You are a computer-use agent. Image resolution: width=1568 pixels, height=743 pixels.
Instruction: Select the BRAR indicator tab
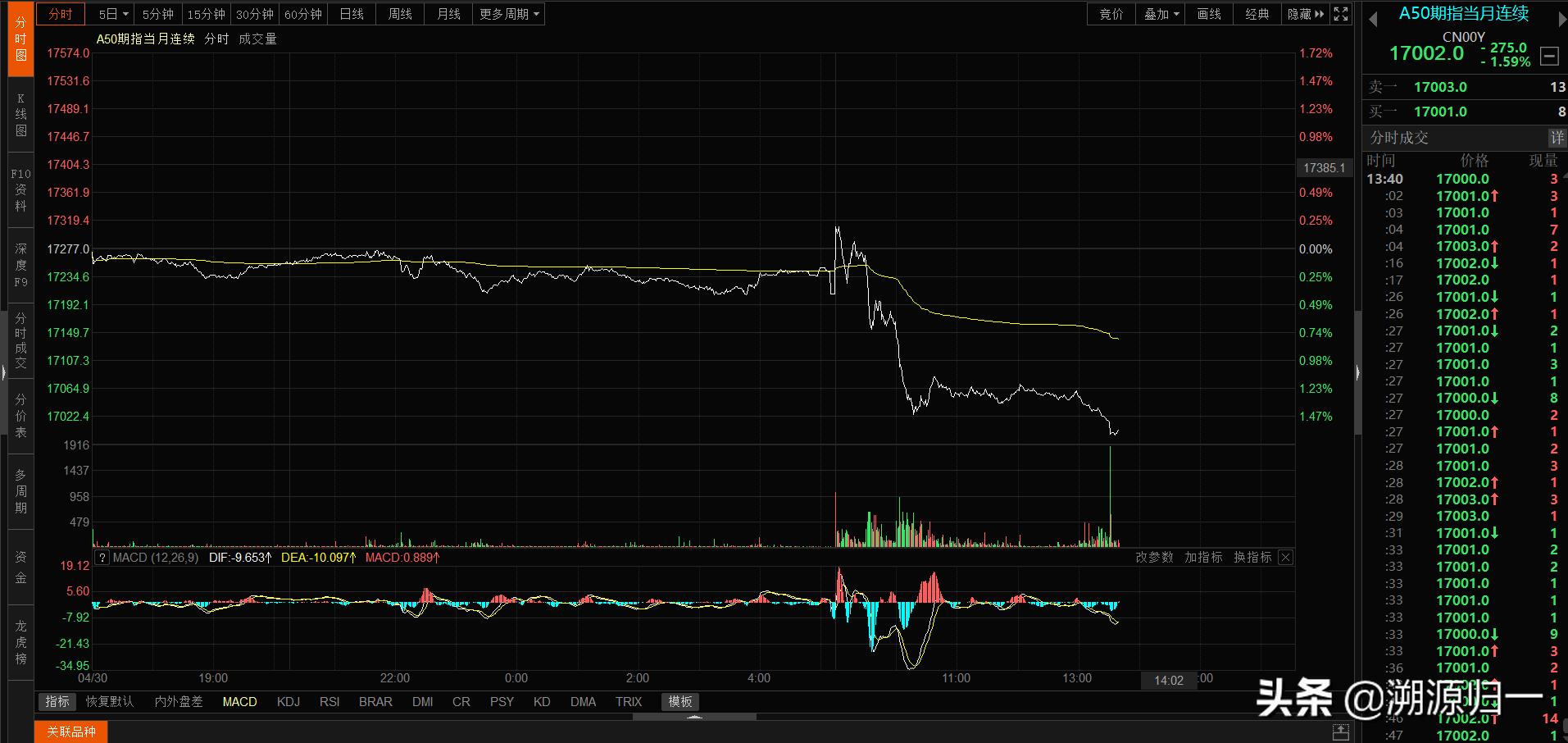(375, 702)
